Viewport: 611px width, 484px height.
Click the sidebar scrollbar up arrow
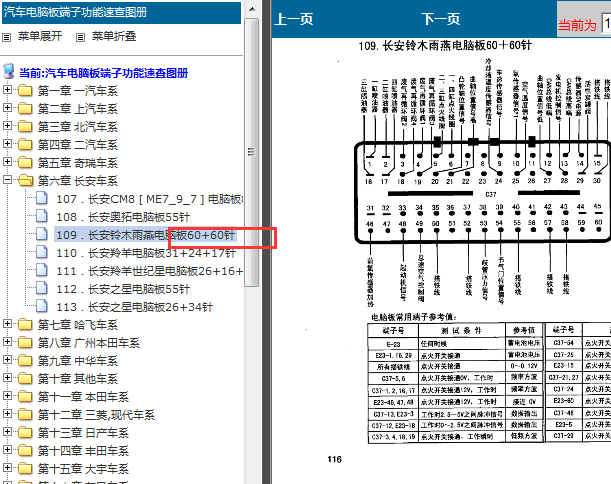point(252,9)
